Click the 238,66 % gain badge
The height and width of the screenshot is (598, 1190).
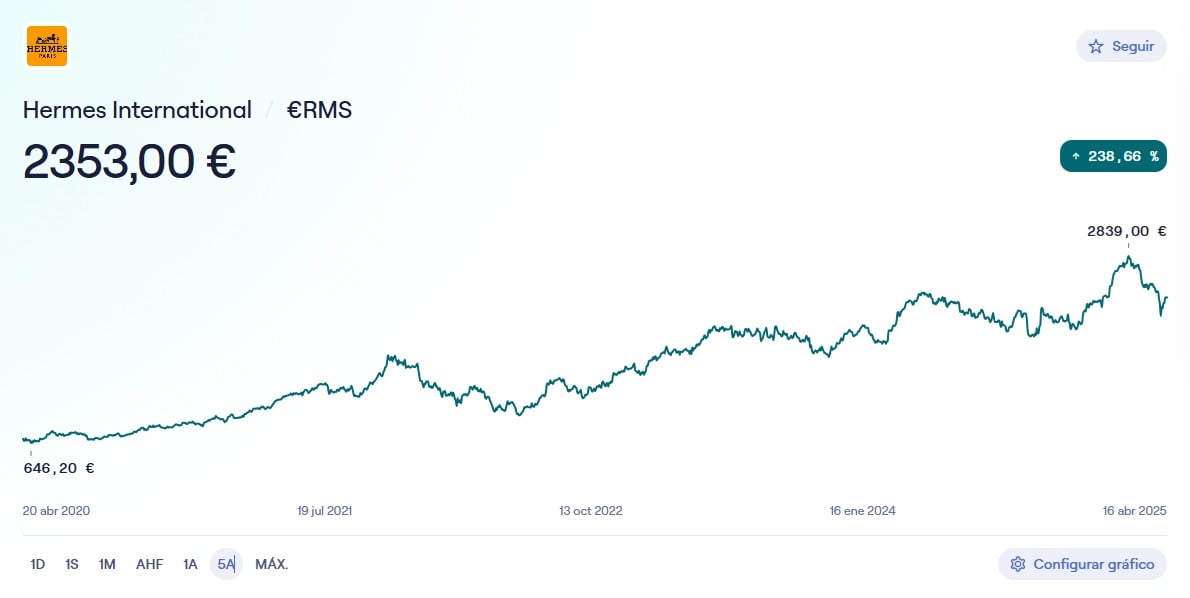point(1113,156)
